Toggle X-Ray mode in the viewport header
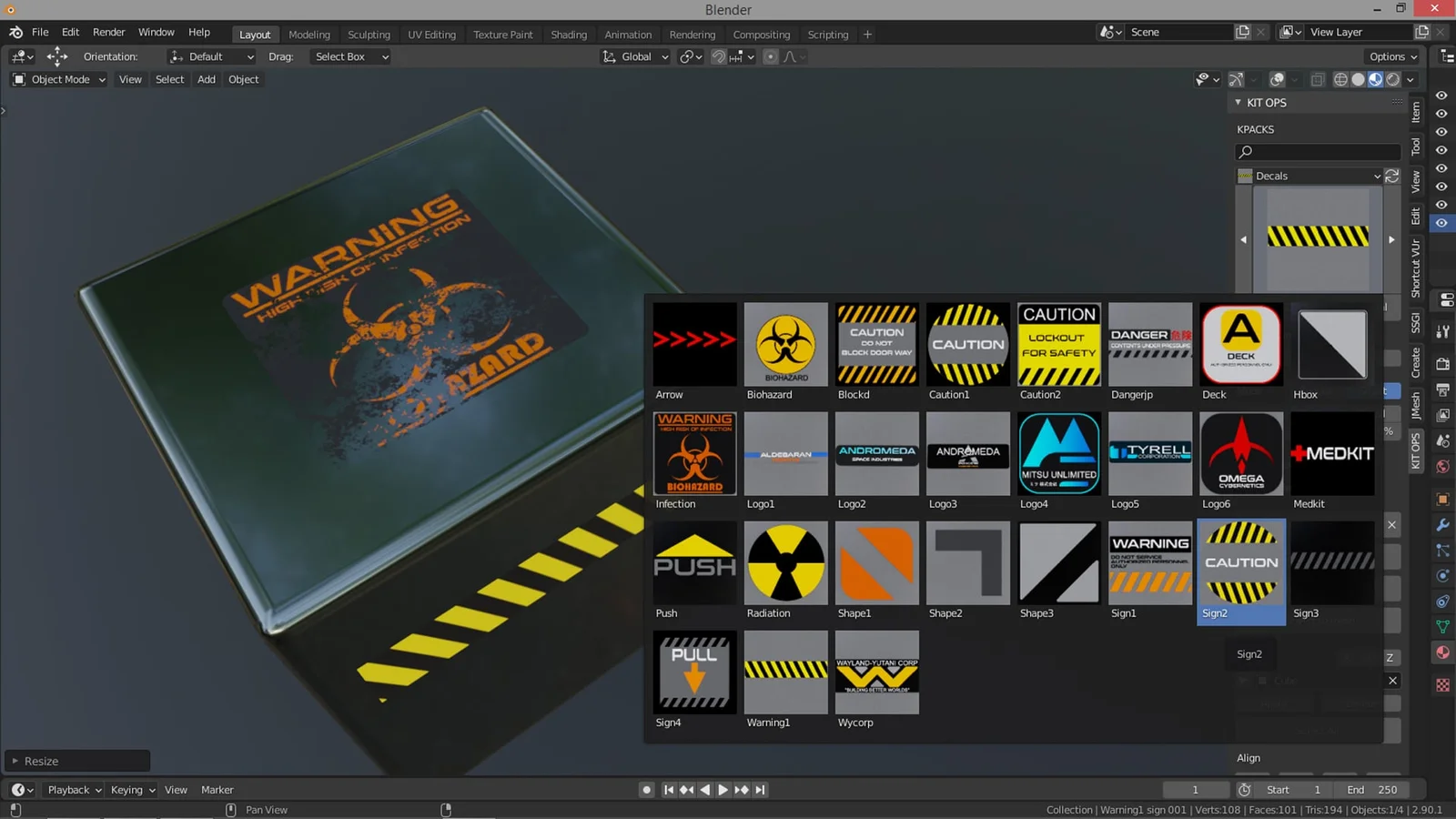Viewport: 1456px width, 819px height. pyautogui.click(x=1318, y=79)
